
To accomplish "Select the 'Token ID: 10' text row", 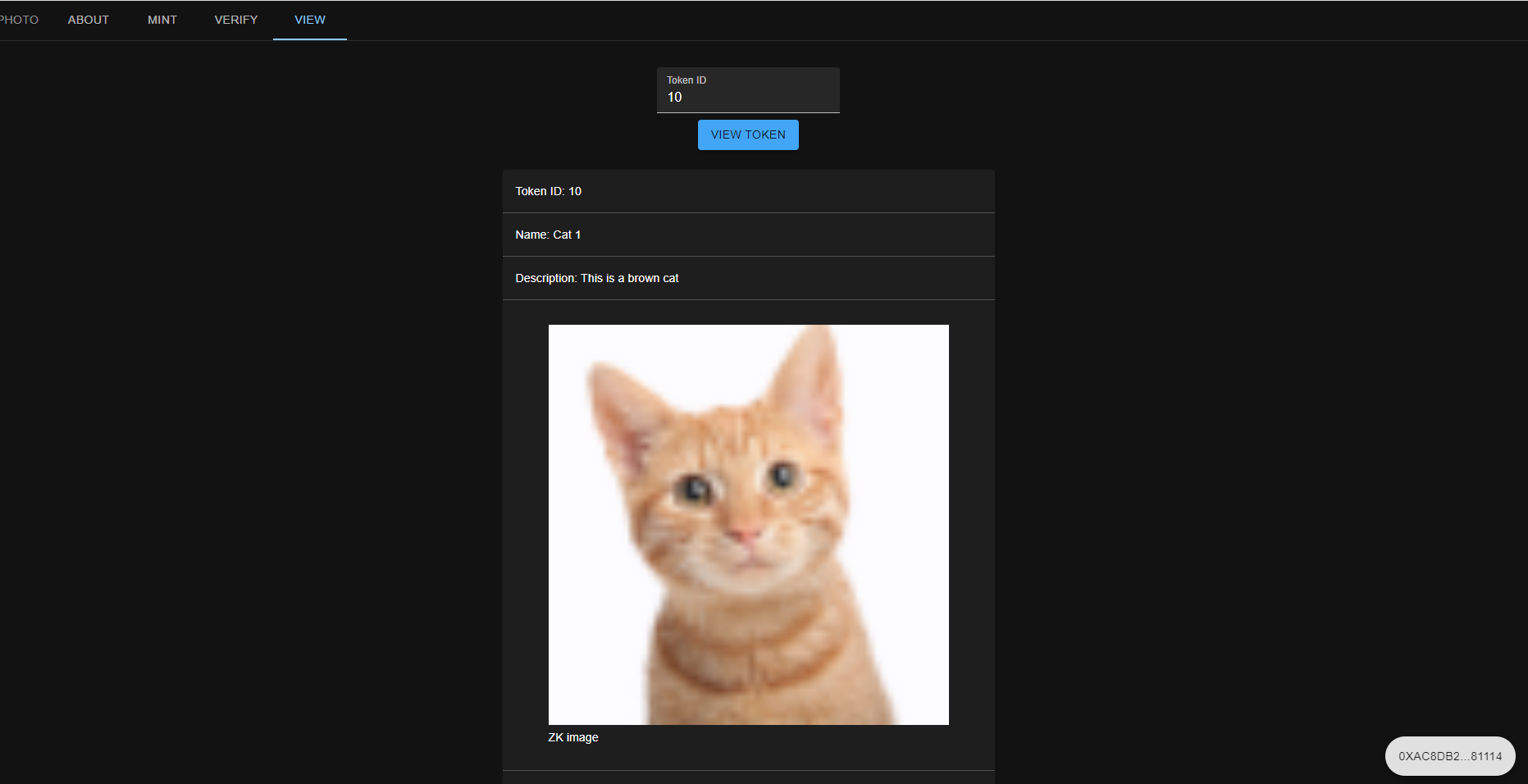I will 749,191.
